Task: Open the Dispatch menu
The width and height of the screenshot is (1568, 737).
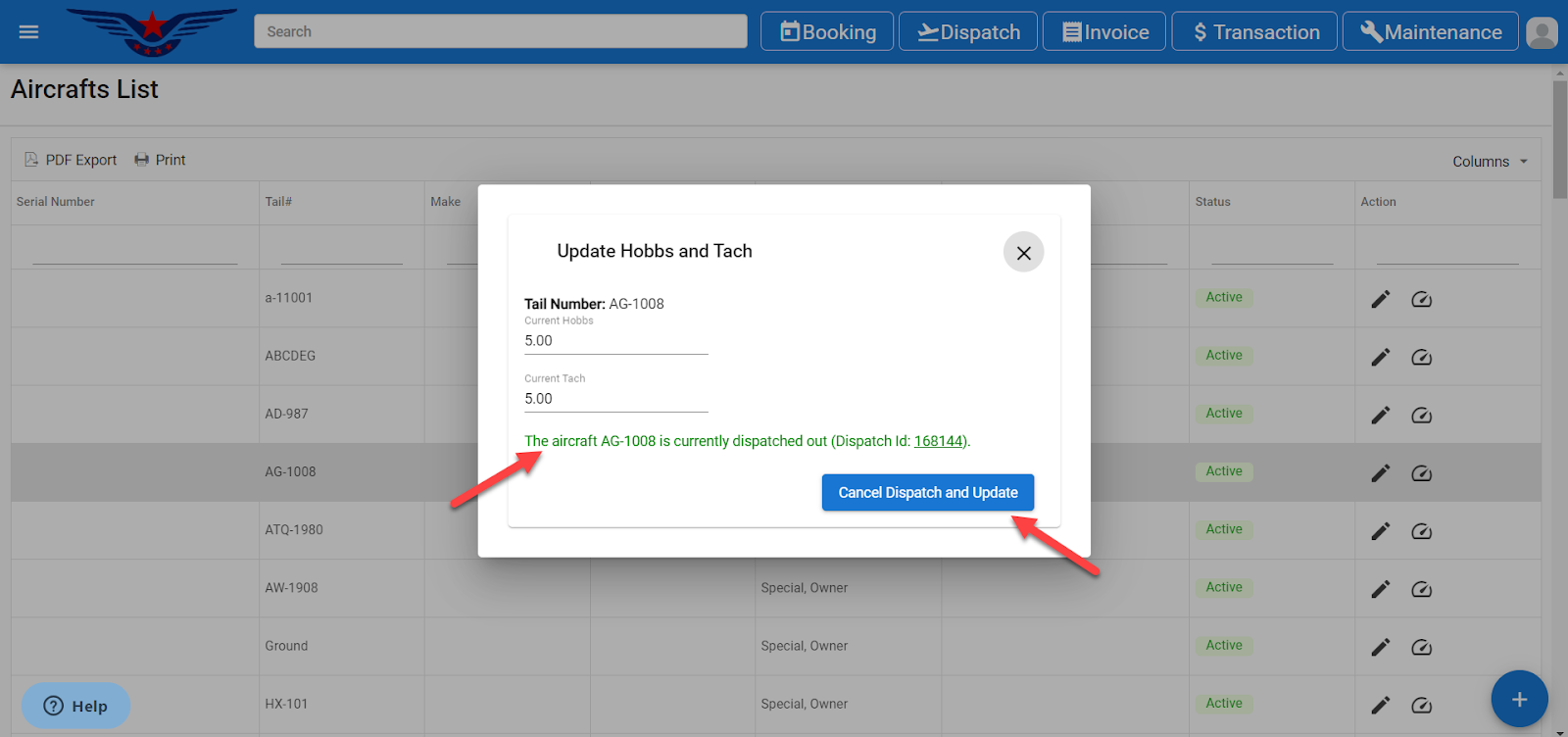Action: [967, 32]
